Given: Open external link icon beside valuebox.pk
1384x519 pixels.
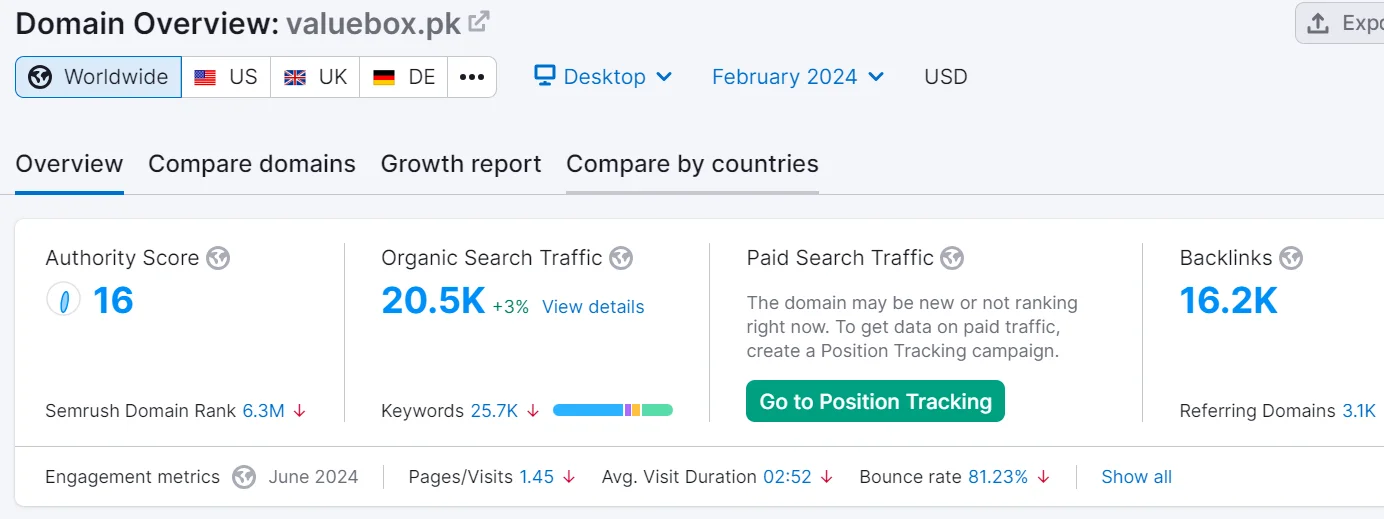Looking at the screenshot, I should pyautogui.click(x=480, y=21).
